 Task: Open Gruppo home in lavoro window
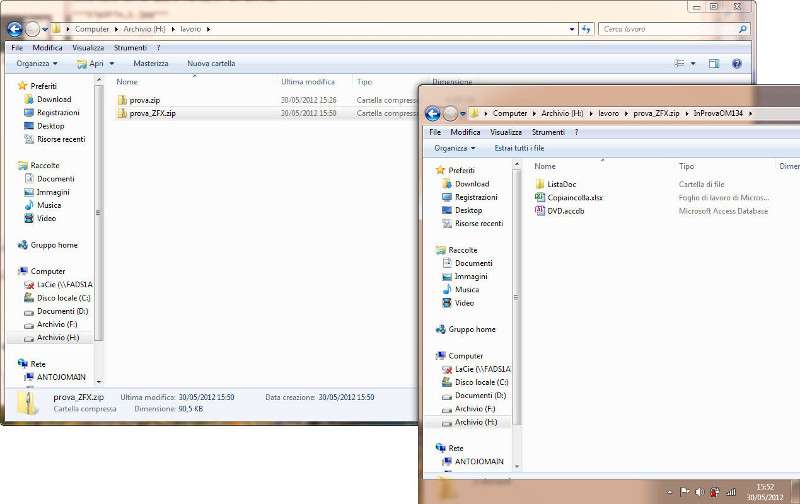48,245
